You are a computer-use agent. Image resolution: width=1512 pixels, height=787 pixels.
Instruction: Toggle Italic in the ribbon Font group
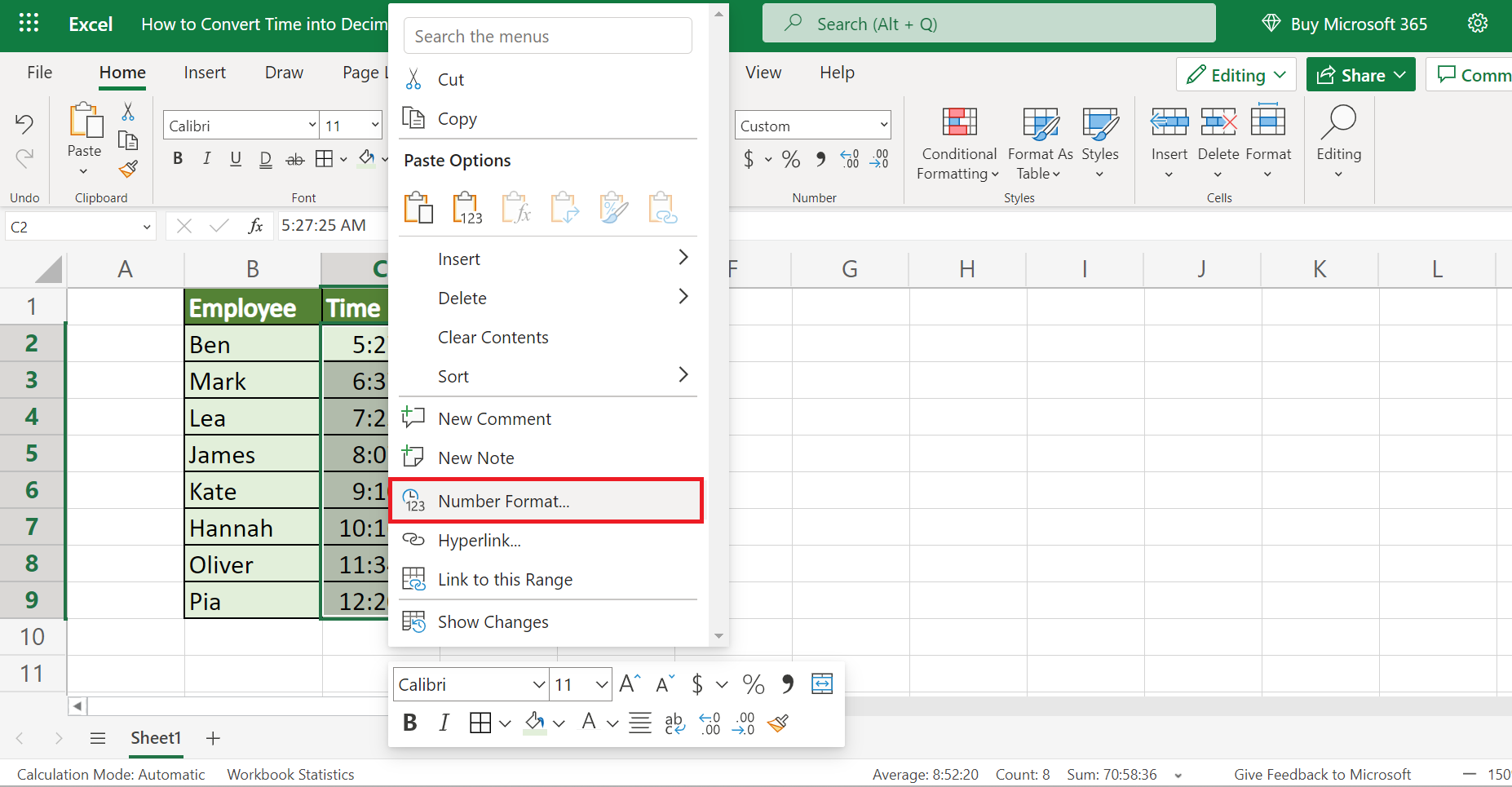tap(207, 159)
